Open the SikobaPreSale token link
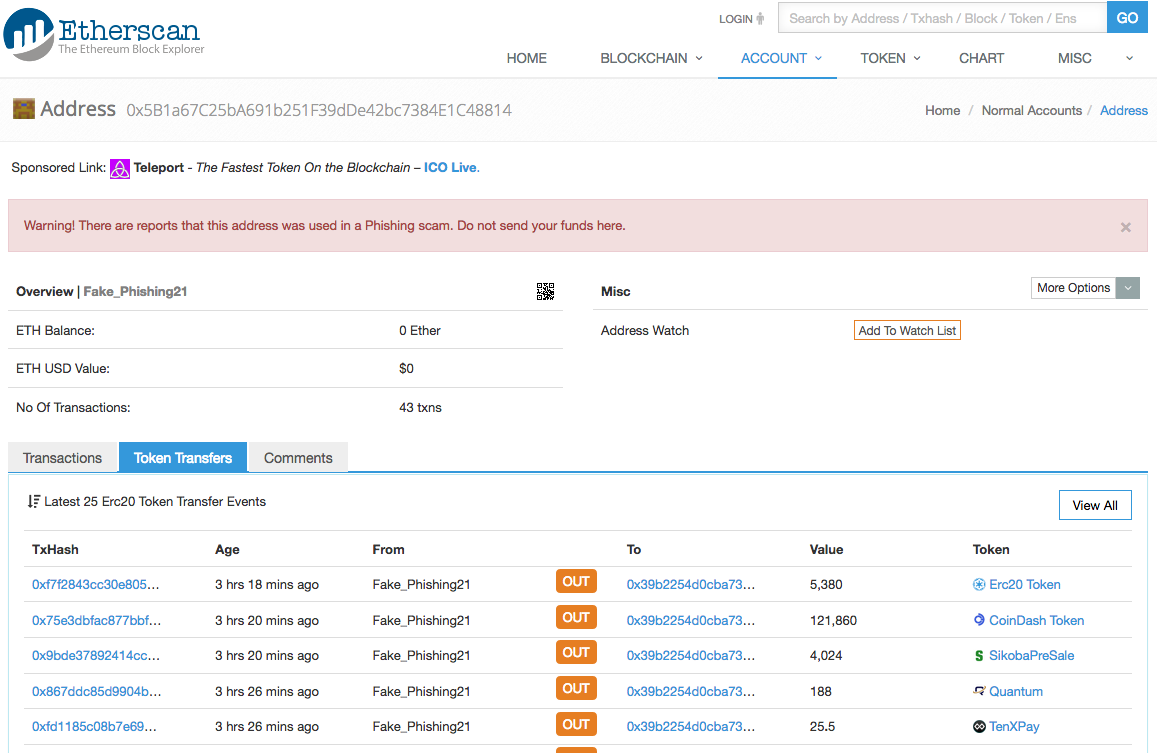The height and width of the screenshot is (753, 1157). click(x=1031, y=656)
